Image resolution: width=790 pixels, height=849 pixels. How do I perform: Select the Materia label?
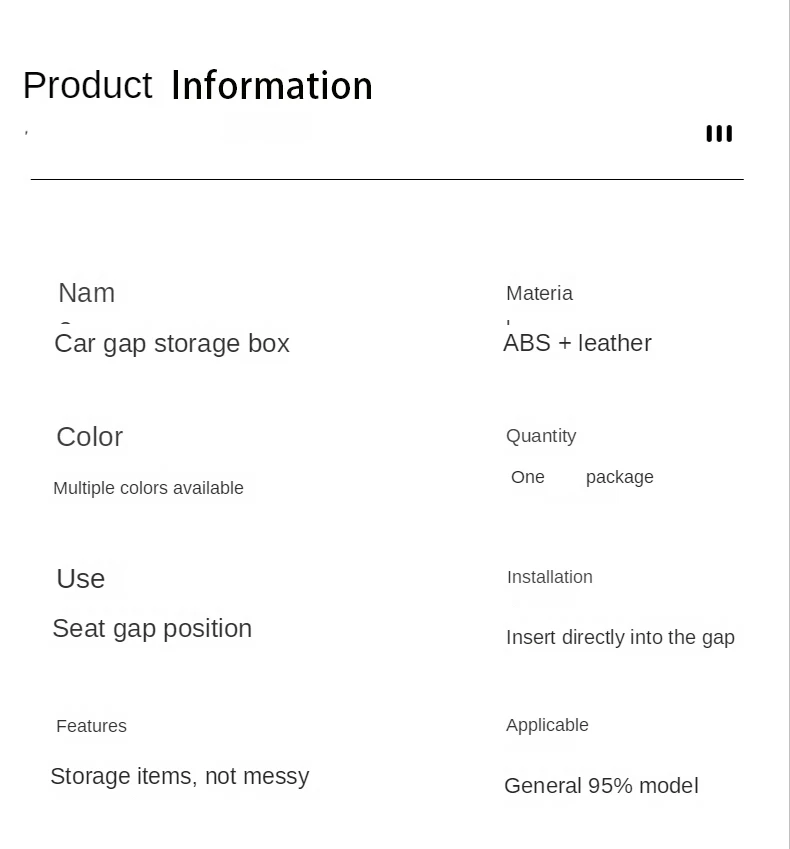pos(539,293)
